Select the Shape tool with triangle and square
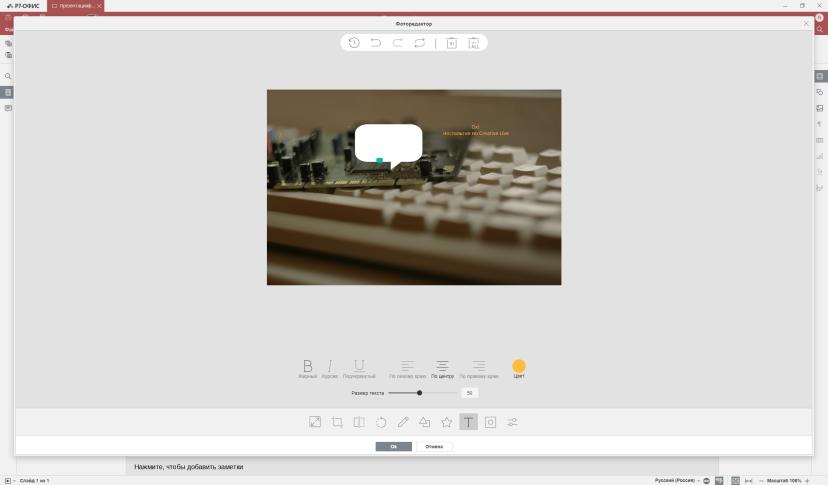The width and height of the screenshot is (828, 485). click(425, 422)
